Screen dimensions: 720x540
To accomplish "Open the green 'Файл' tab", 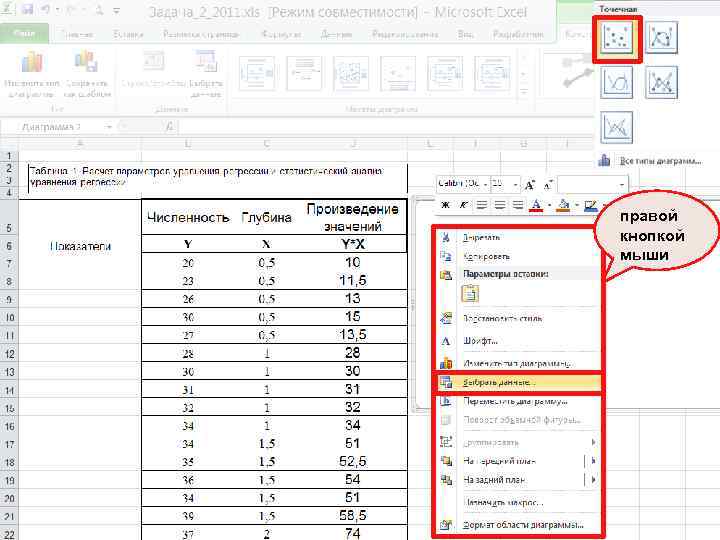I will [24, 34].
